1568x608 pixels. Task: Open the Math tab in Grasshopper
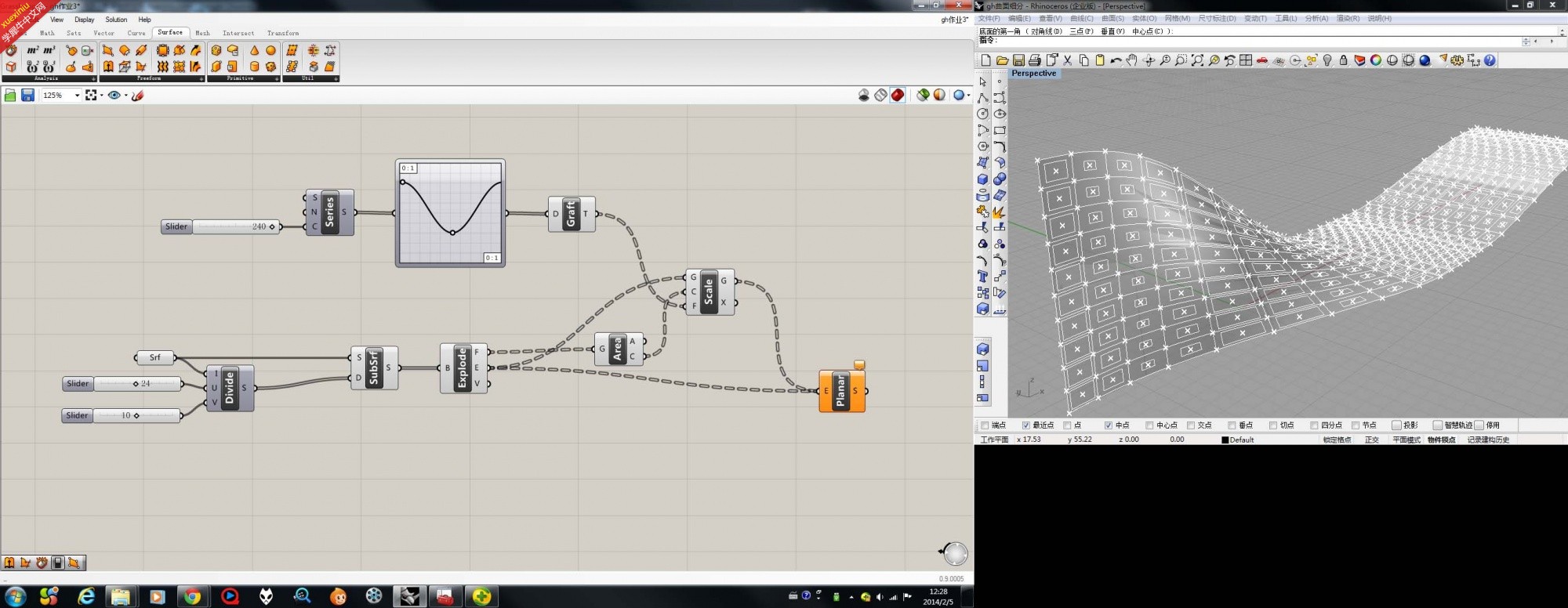coord(48,33)
